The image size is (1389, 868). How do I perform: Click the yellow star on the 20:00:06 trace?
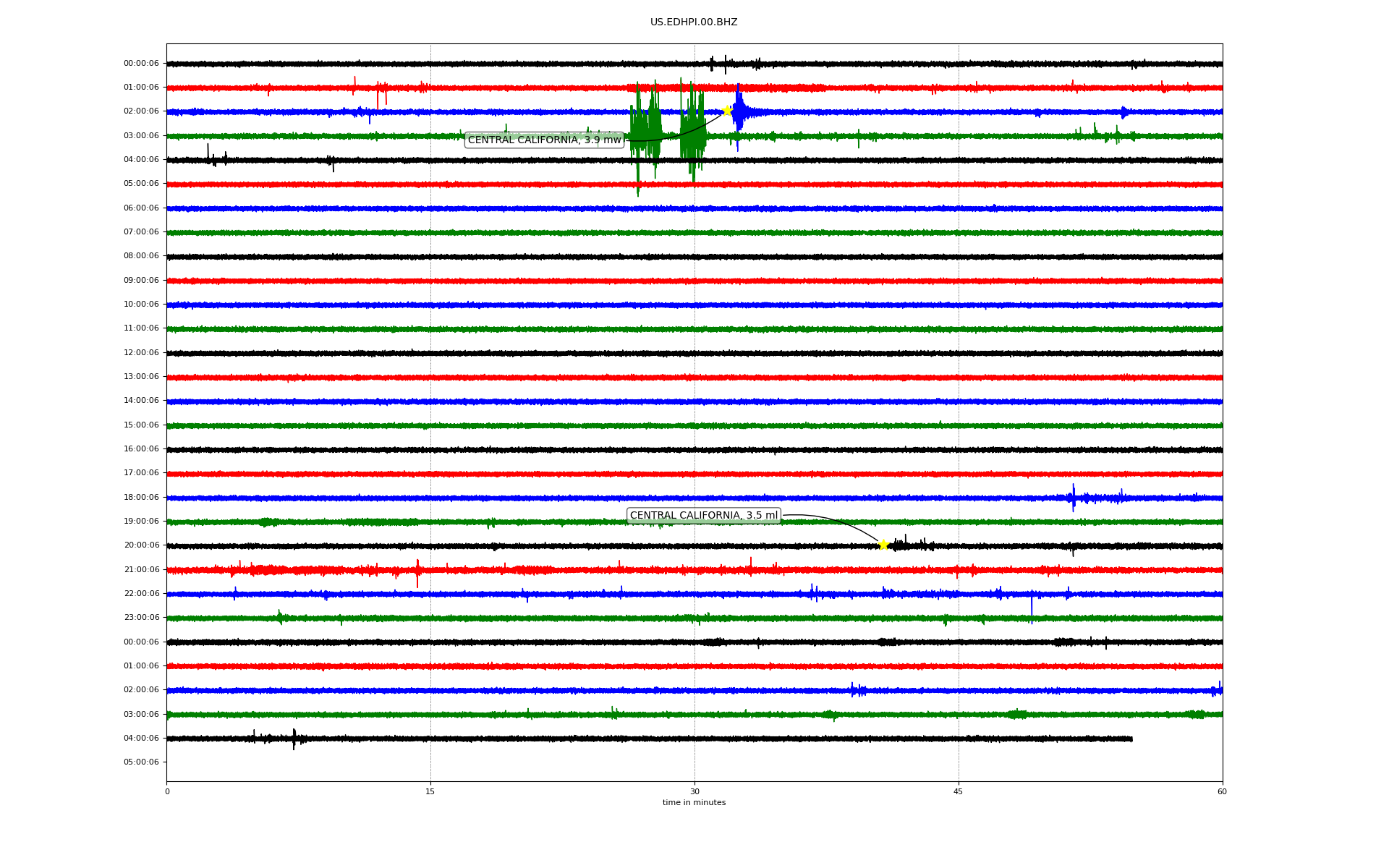[x=883, y=545]
